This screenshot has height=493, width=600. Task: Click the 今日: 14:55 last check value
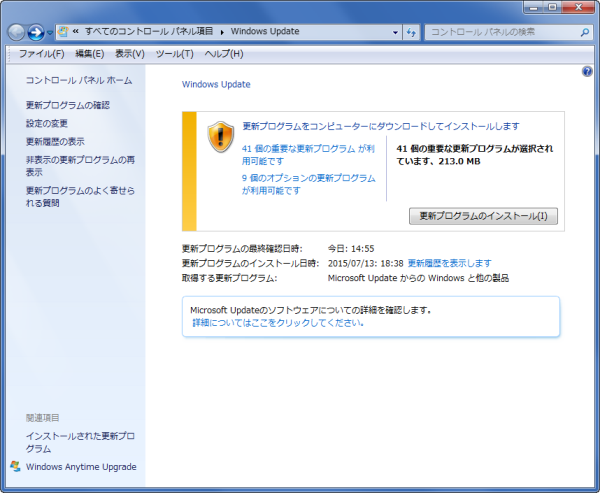(351, 249)
